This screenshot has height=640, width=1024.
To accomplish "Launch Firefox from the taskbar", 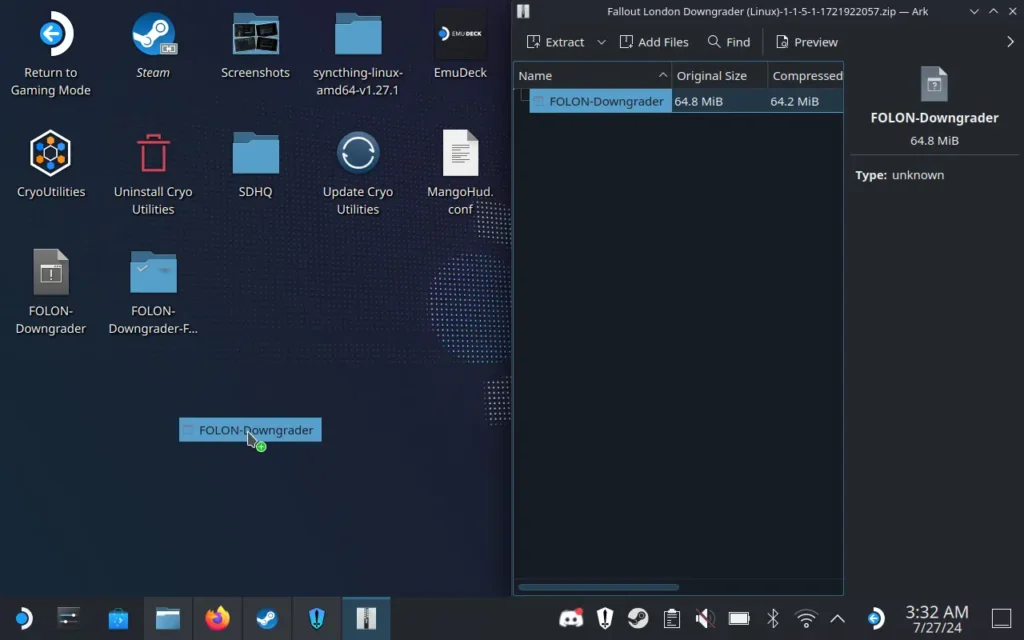I will pos(217,618).
